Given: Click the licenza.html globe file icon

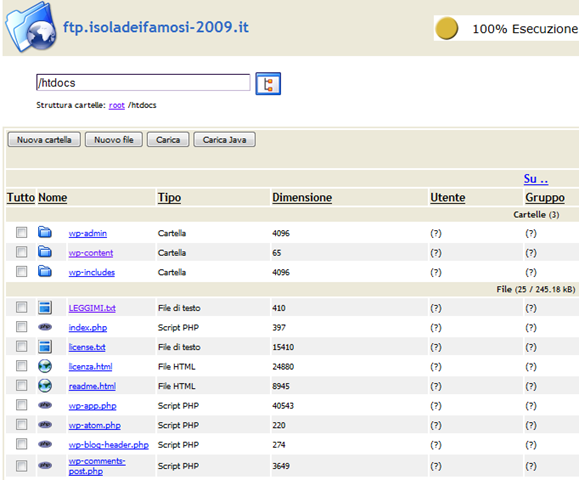Looking at the screenshot, I should [45, 366].
